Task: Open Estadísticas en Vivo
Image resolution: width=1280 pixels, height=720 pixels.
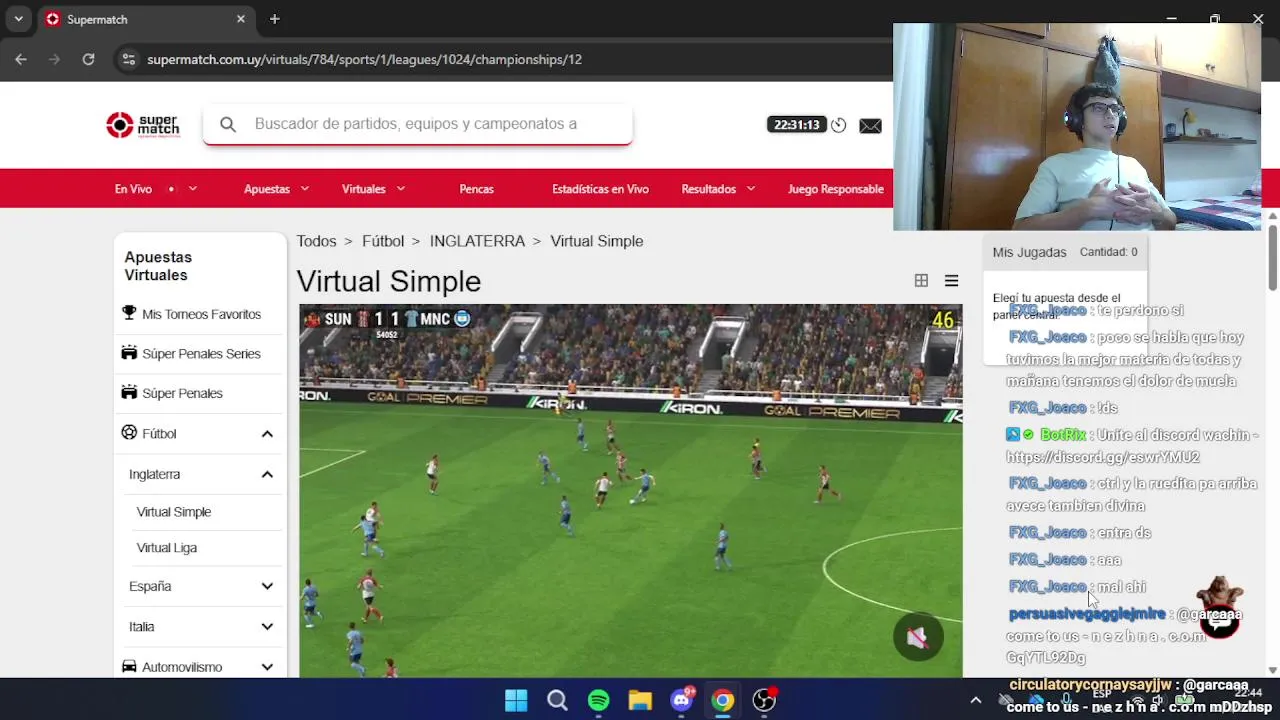Action: (600, 189)
